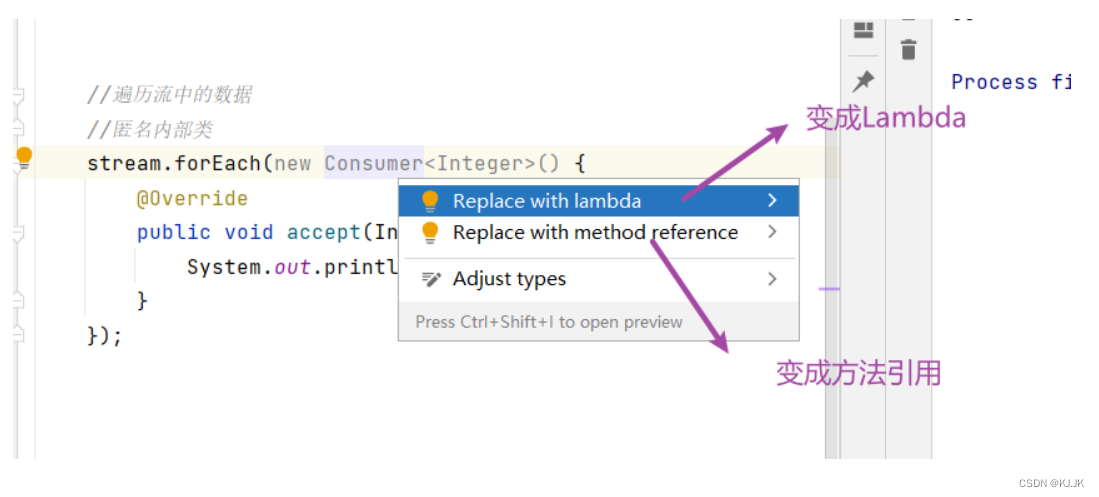Choose Adjust types from the popup
Image resolution: width=1099 pixels, height=497 pixels.
[x=599, y=279]
